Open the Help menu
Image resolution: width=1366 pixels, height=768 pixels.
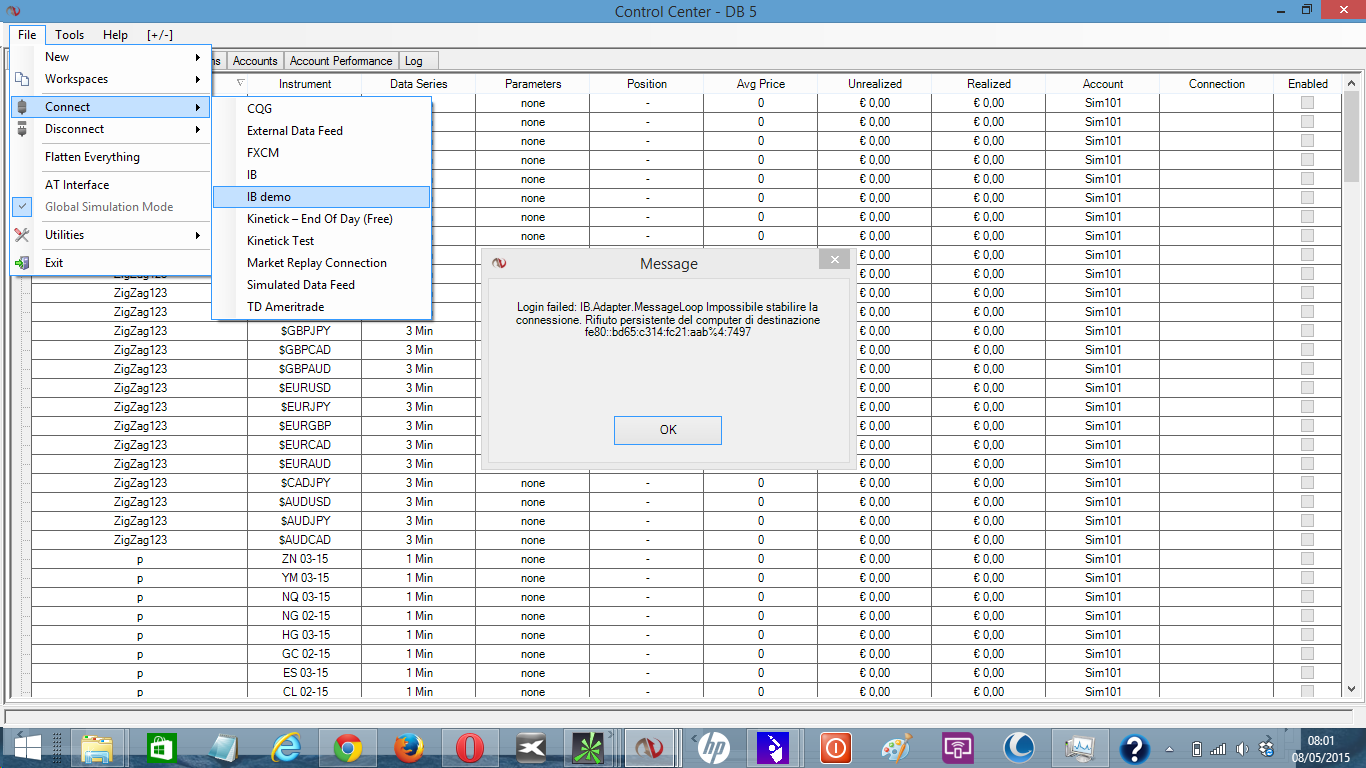point(116,35)
